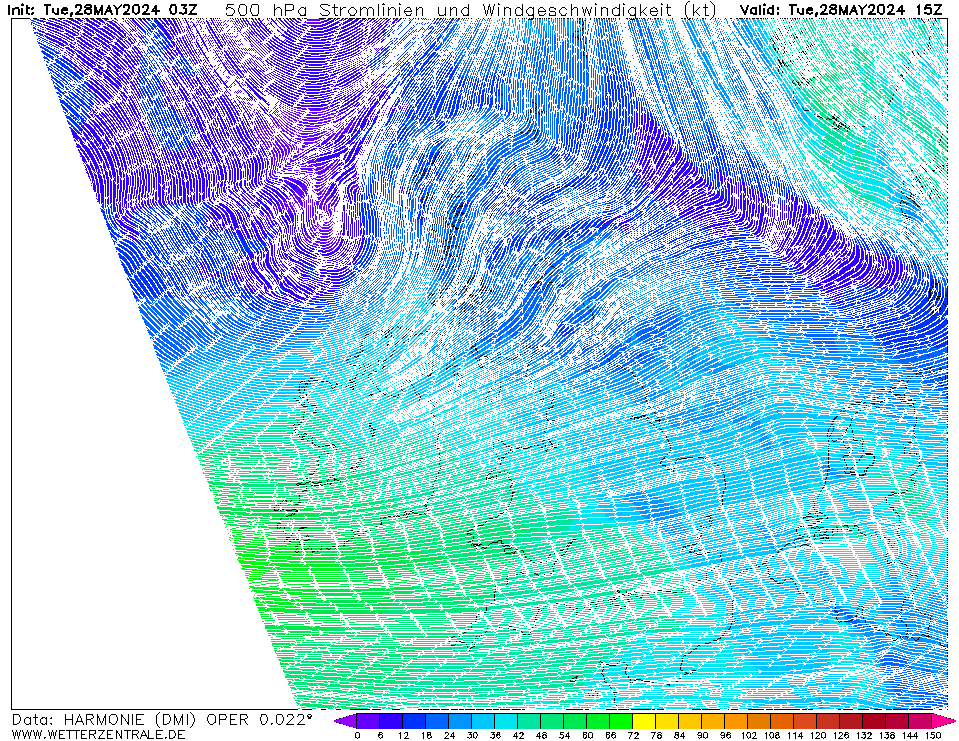Click the 'Data: HARMONIE (DMI) OPER 0.022°' label
This screenshot has width=959, height=741.
[161, 720]
